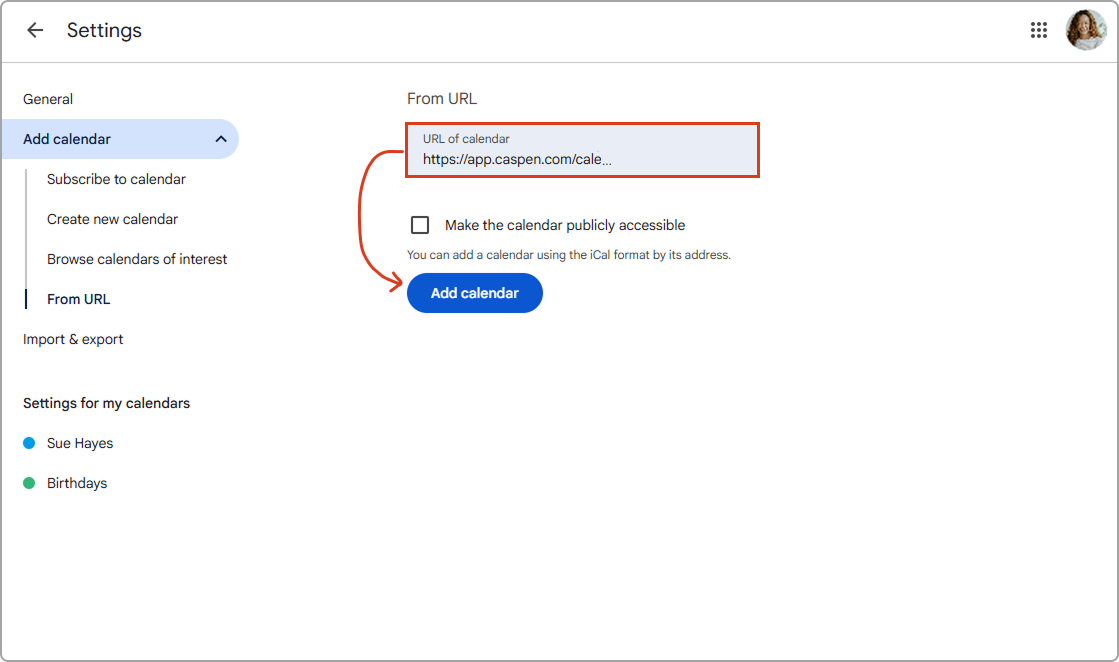The image size is (1119, 662).
Task: Tick the publicly accessible checkbox
Action: pyautogui.click(x=420, y=225)
